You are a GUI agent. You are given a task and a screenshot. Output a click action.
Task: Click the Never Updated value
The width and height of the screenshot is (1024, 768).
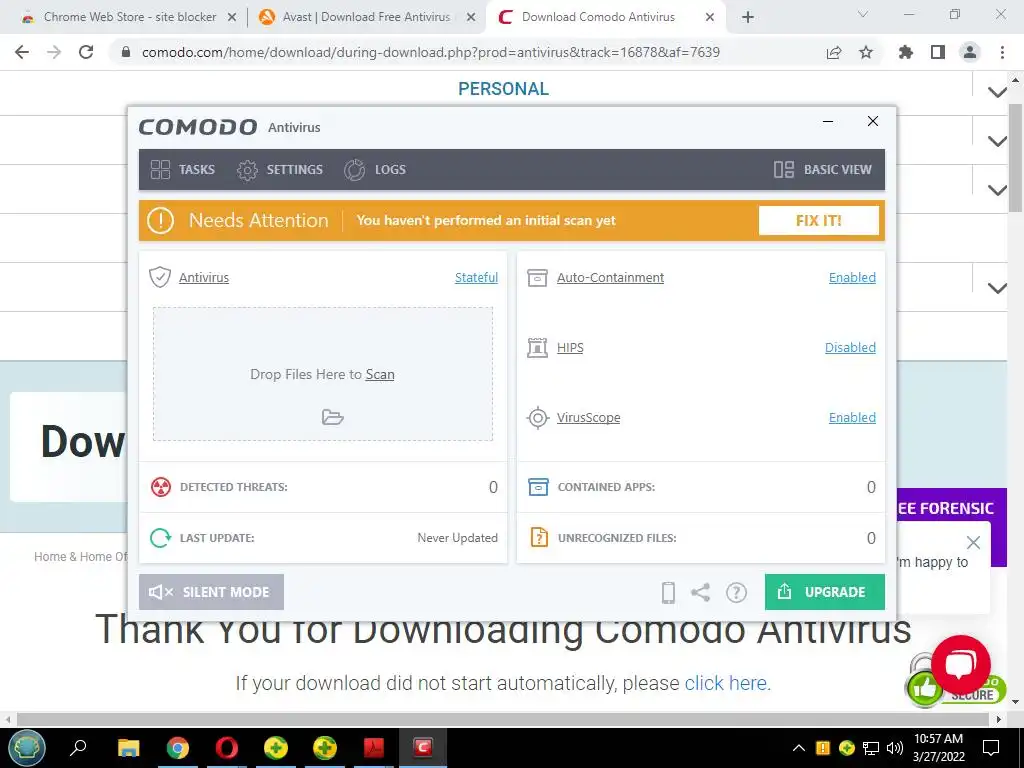pos(457,538)
